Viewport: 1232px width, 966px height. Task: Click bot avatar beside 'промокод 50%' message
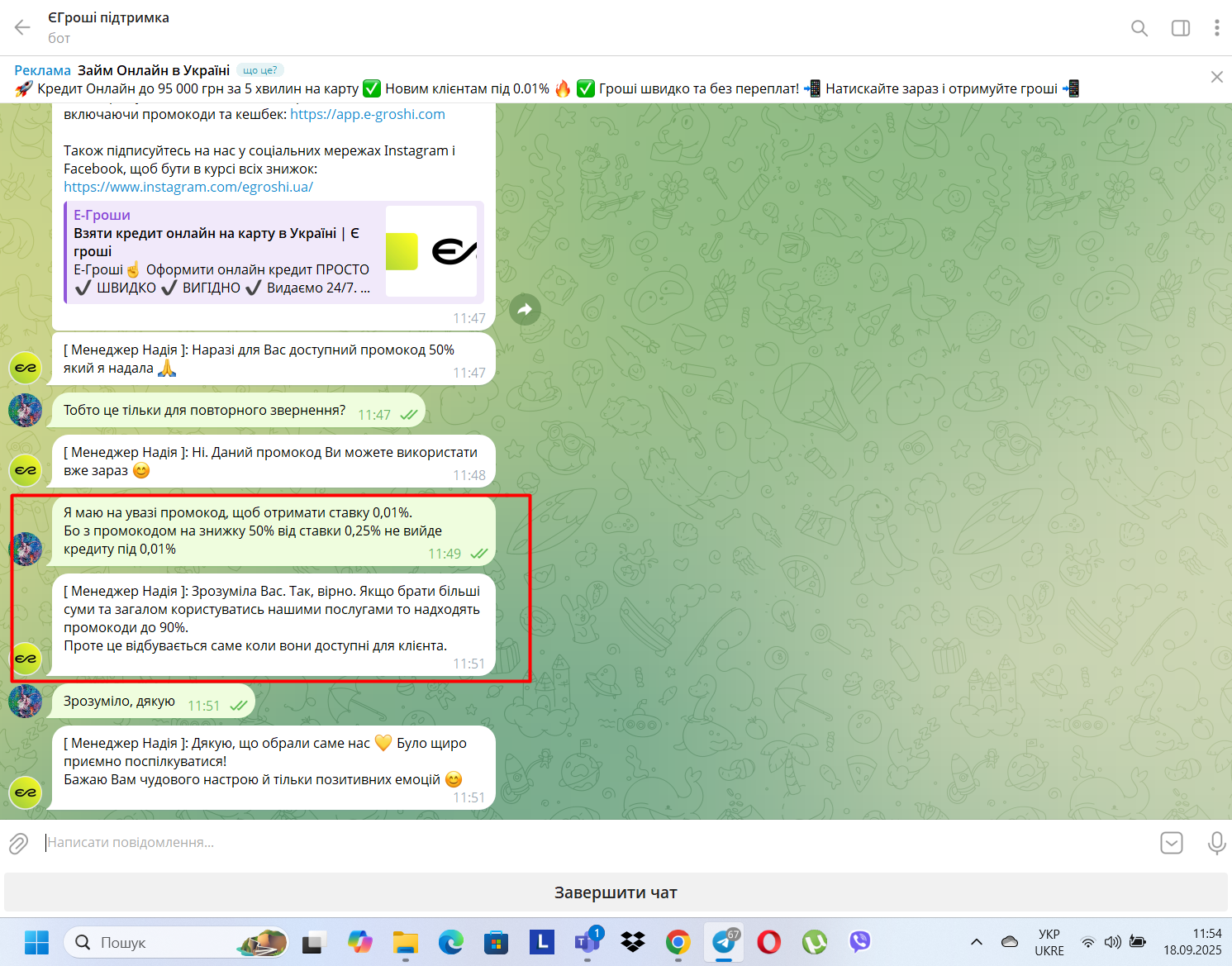pos(26,368)
